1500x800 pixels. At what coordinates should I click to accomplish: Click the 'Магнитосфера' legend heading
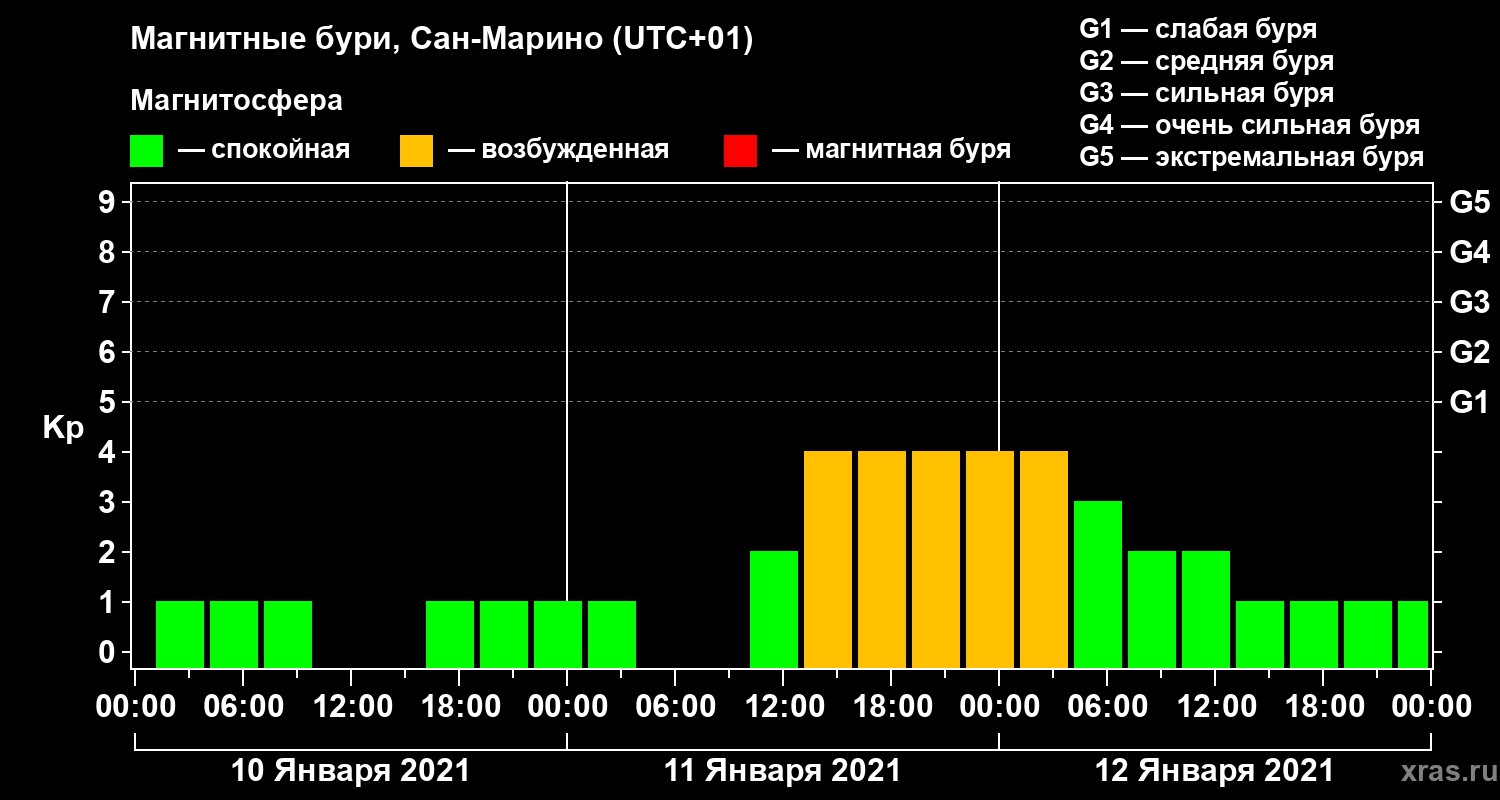236,101
